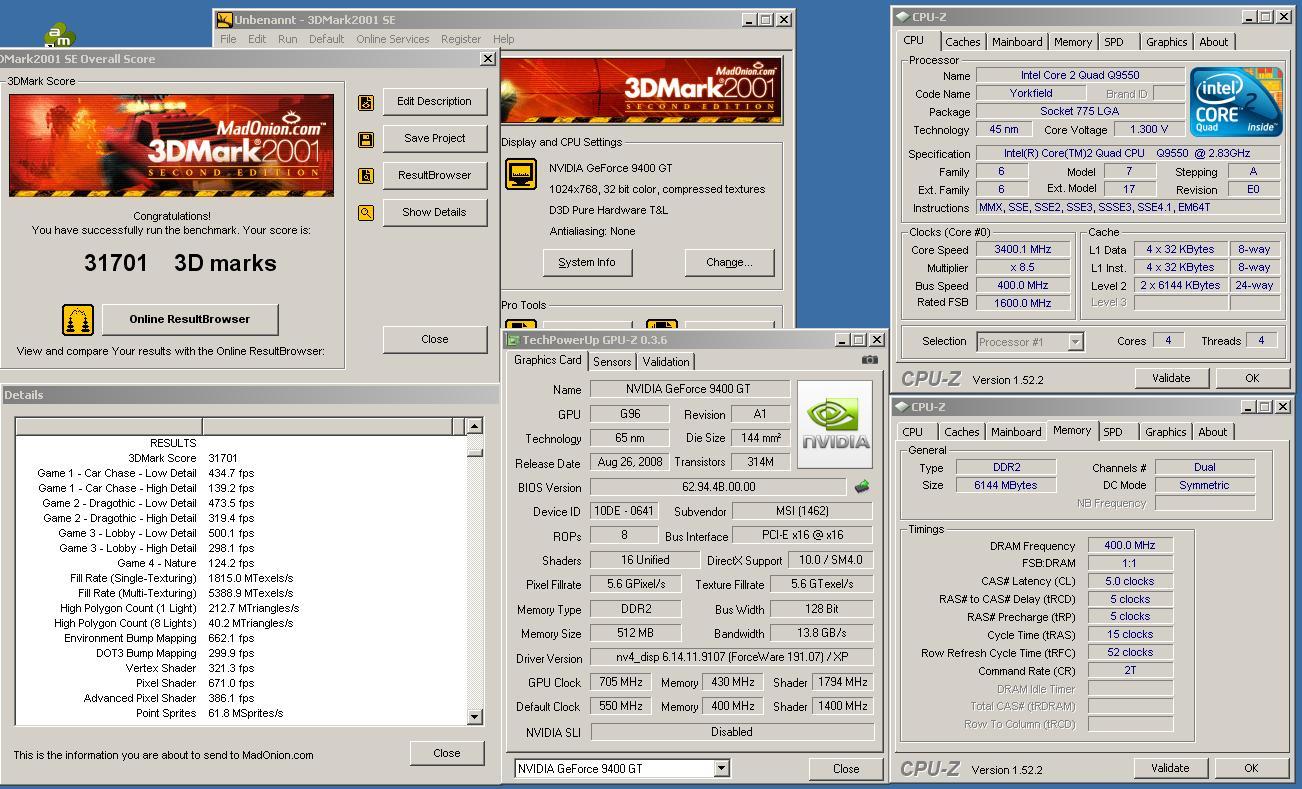Open SPD tab in bottom CPU-Z window
This screenshot has height=789, width=1302.
[1113, 432]
